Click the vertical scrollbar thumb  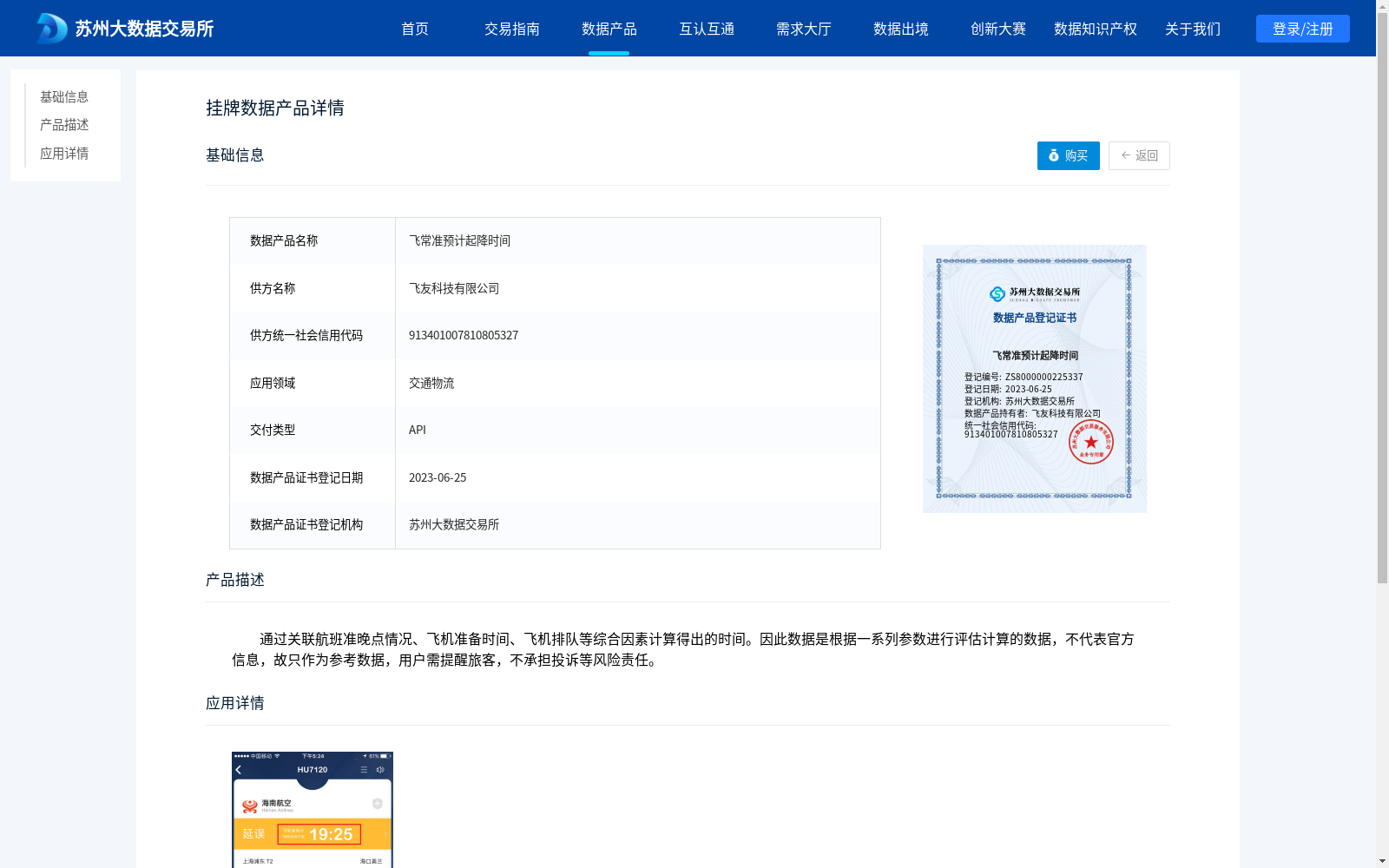(1382, 298)
